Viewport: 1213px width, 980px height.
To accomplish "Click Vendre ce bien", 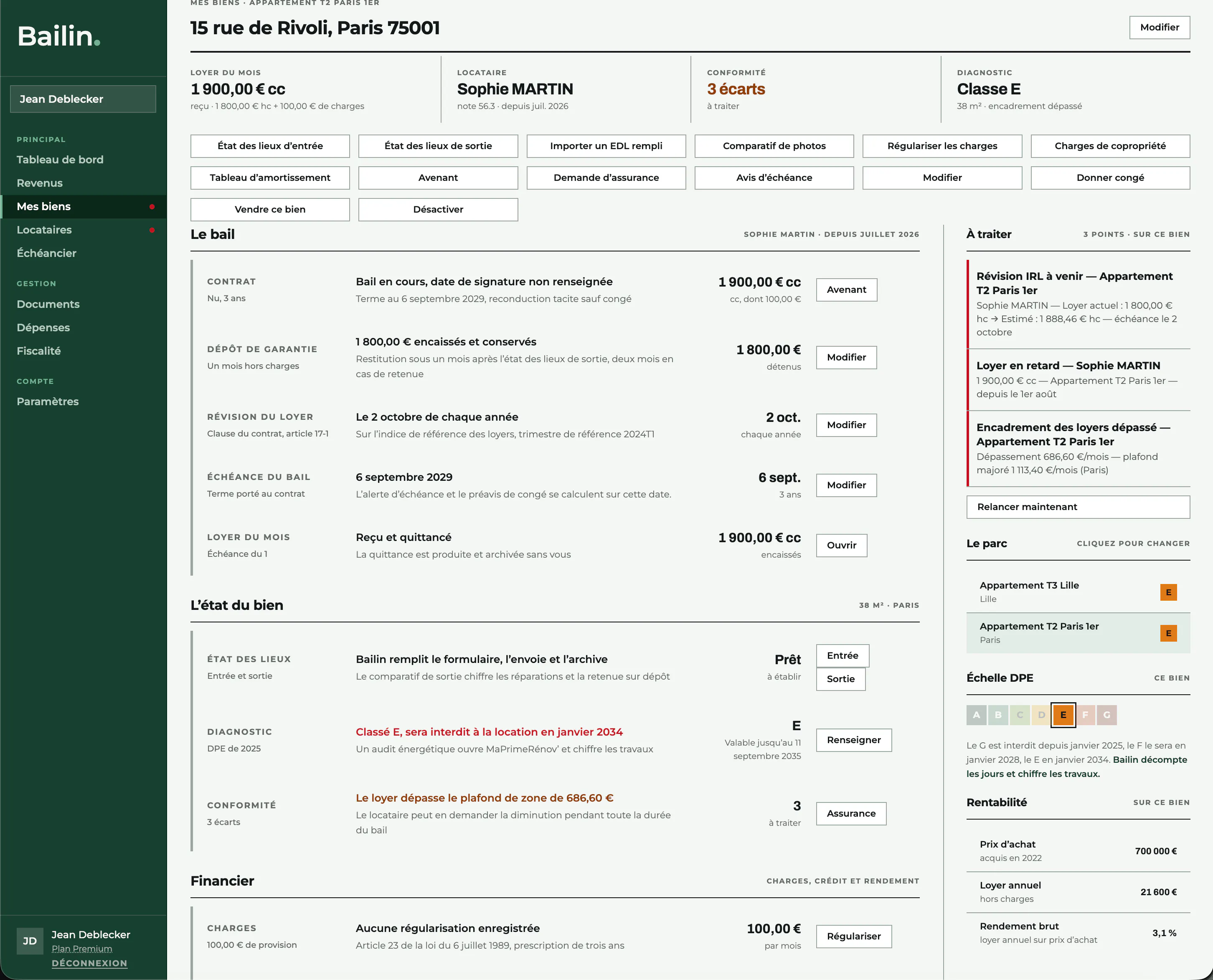I will pyautogui.click(x=270, y=209).
